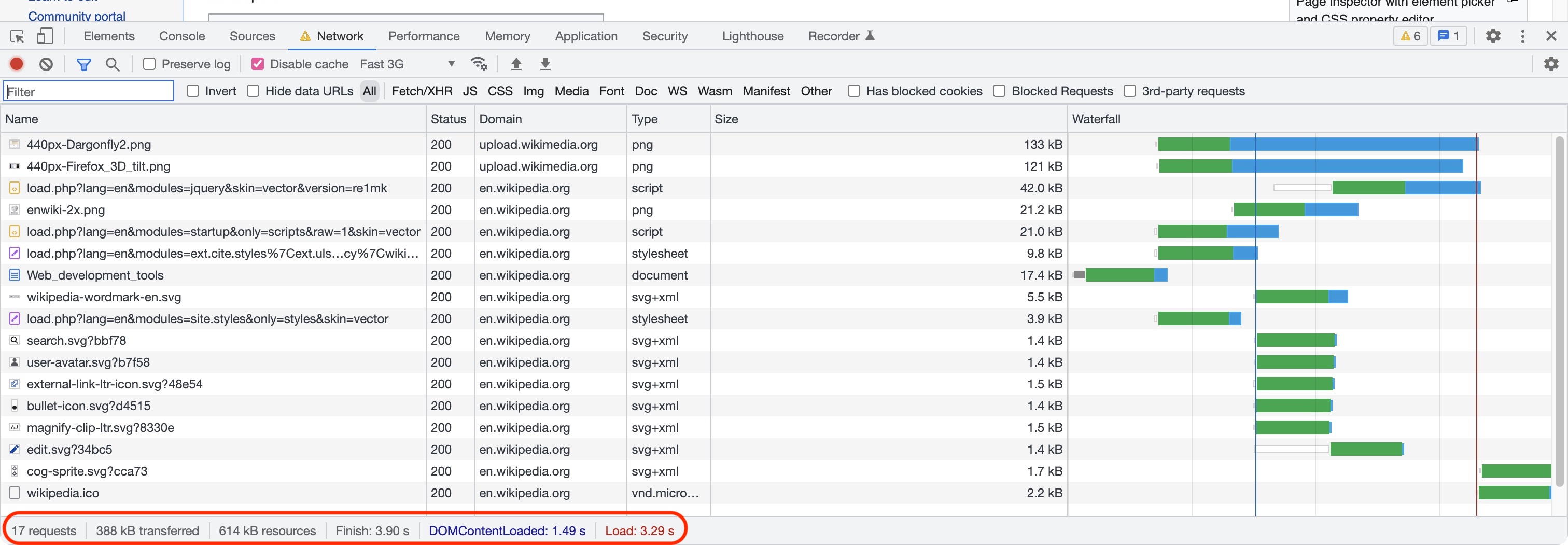Filter requests by Img type
Image resolution: width=1568 pixels, height=545 pixels.
(533, 91)
